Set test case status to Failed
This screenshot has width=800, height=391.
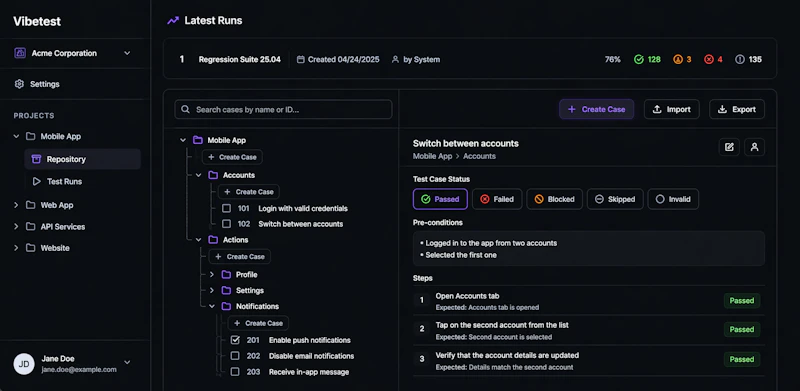(x=497, y=199)
